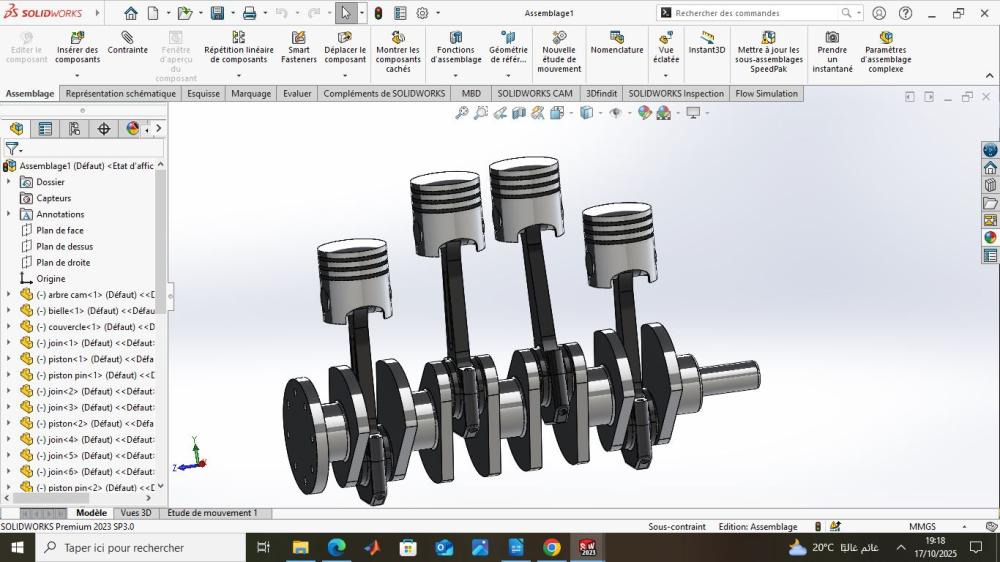Screen dimensions: 1000x562
Task: Switch to the Esquisse tab
Action: [203, 94]
